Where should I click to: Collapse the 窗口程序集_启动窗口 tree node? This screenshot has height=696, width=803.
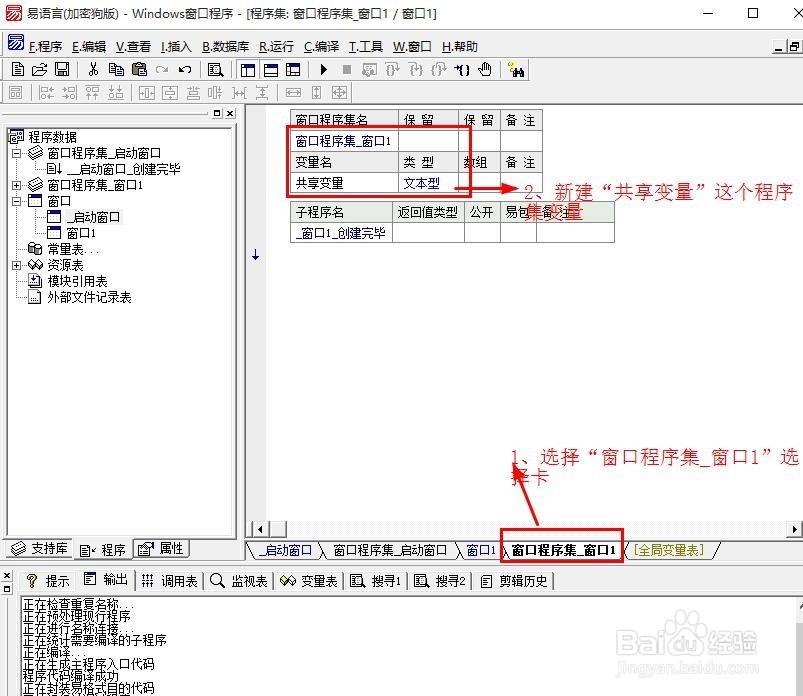point(16,153)
